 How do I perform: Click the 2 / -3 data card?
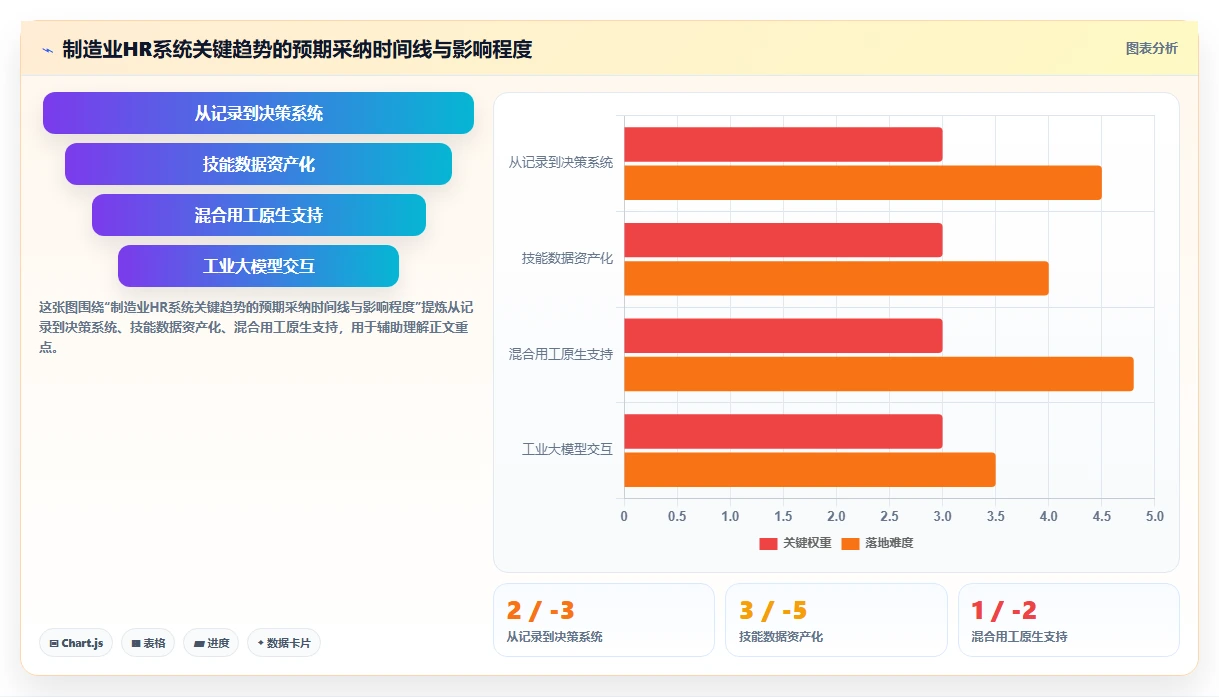tap(604, 620)
